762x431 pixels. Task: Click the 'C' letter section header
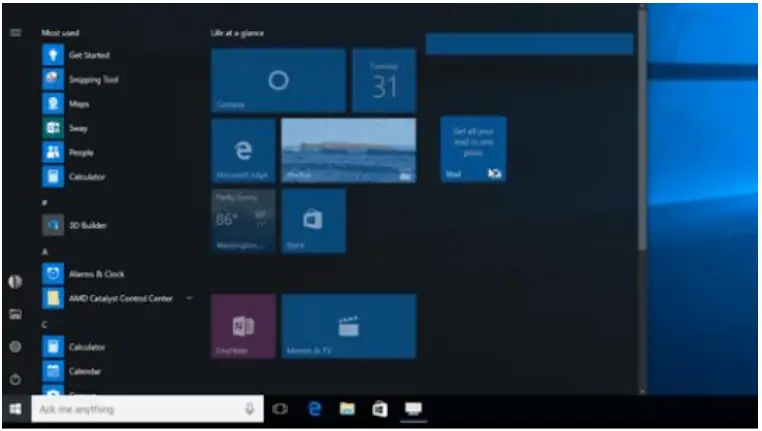click(45, 324)
